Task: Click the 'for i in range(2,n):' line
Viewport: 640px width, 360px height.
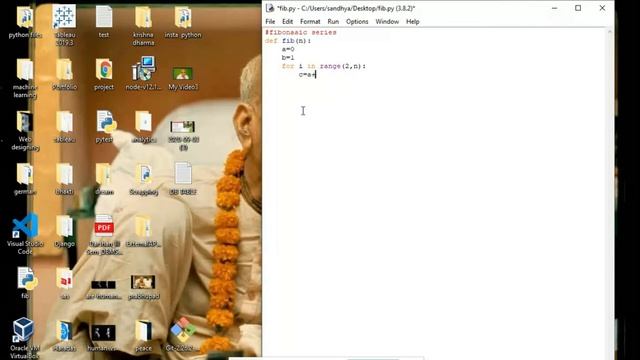Action: tap(324, 66)
